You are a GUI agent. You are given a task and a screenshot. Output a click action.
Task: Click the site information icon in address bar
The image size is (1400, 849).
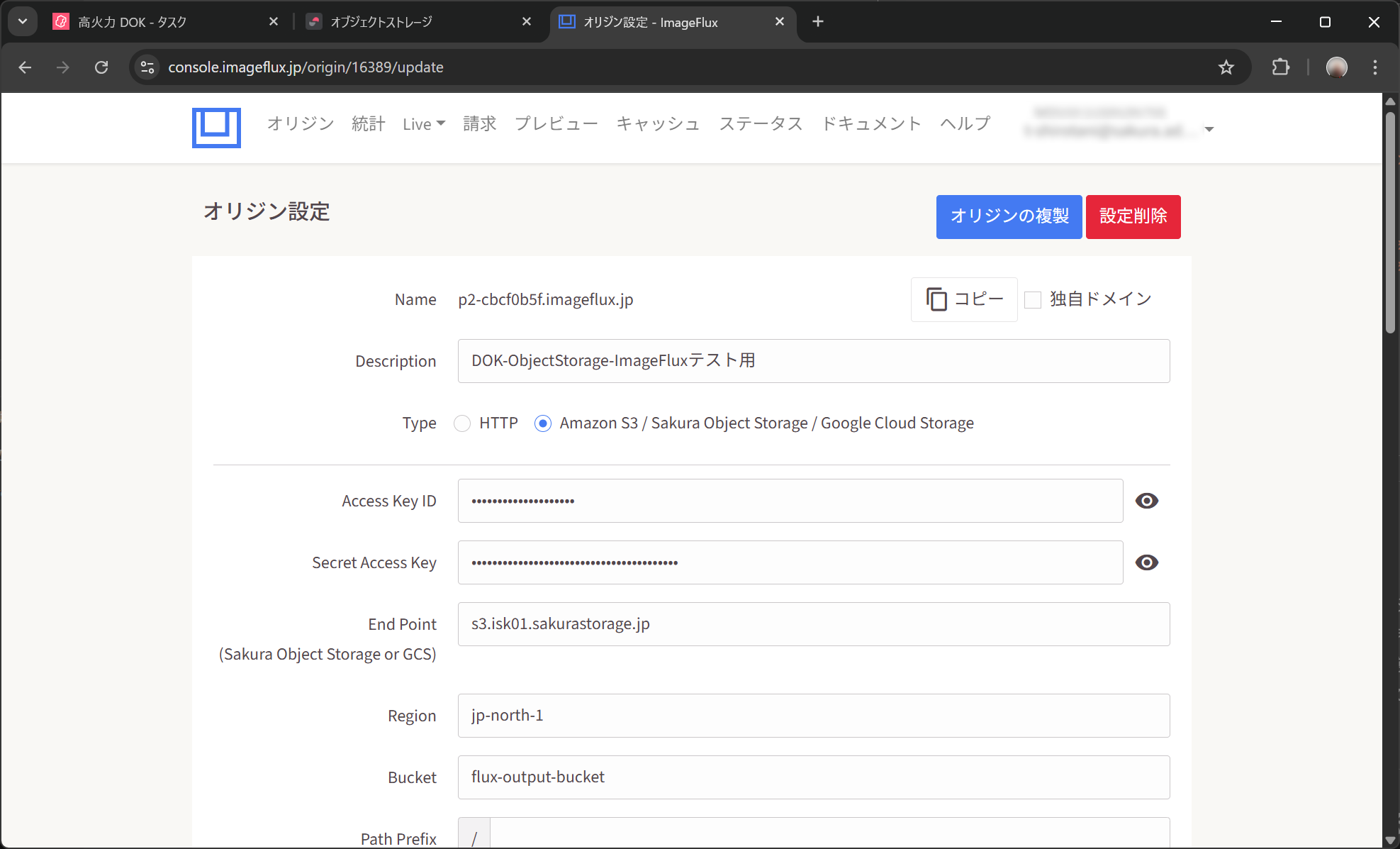(x=147, y=67)
